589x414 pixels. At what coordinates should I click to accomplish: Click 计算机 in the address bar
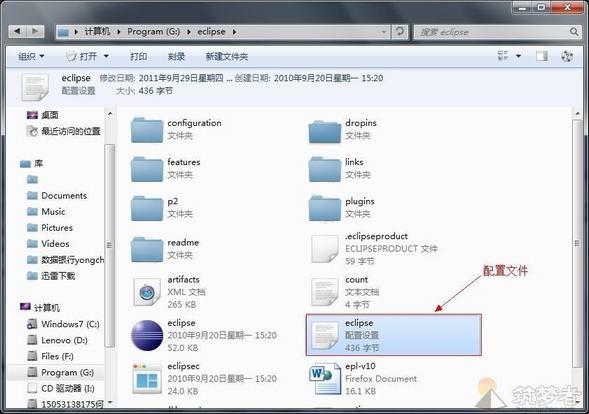[x=97, y=32]
